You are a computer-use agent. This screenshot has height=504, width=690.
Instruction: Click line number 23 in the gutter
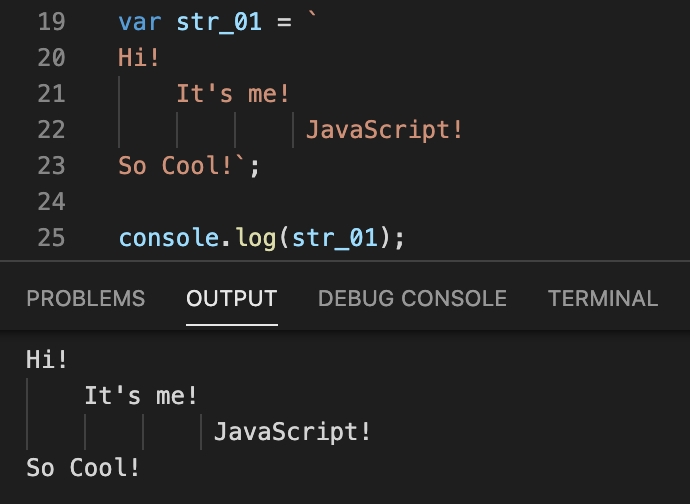coord(51,166)
